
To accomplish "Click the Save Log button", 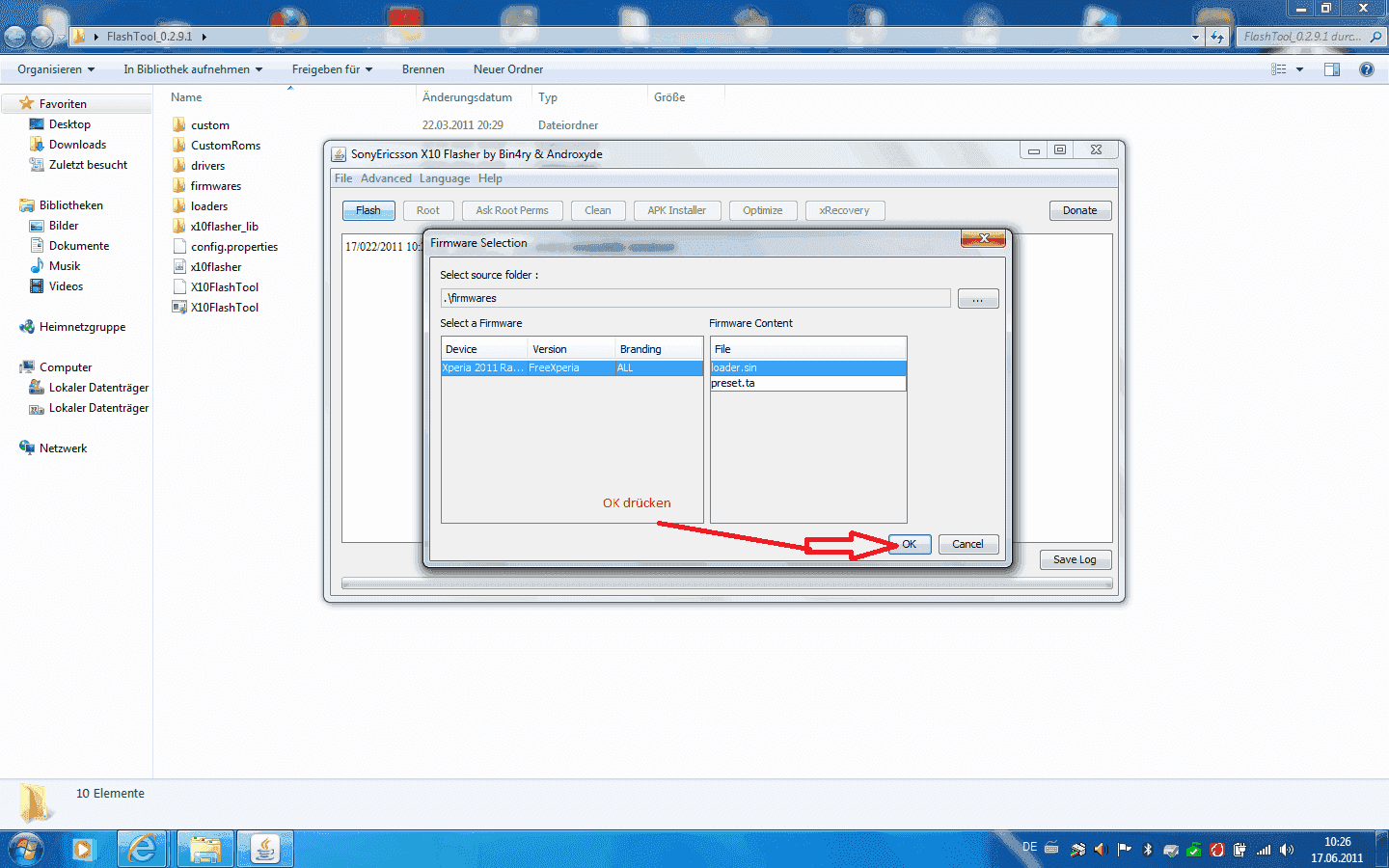I will click(1076, 559).
